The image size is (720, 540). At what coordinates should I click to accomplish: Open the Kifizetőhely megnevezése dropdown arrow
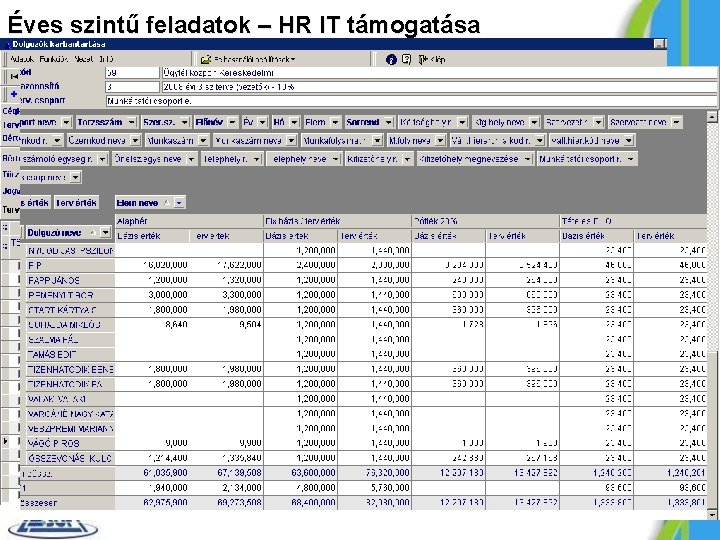(528, 159)
